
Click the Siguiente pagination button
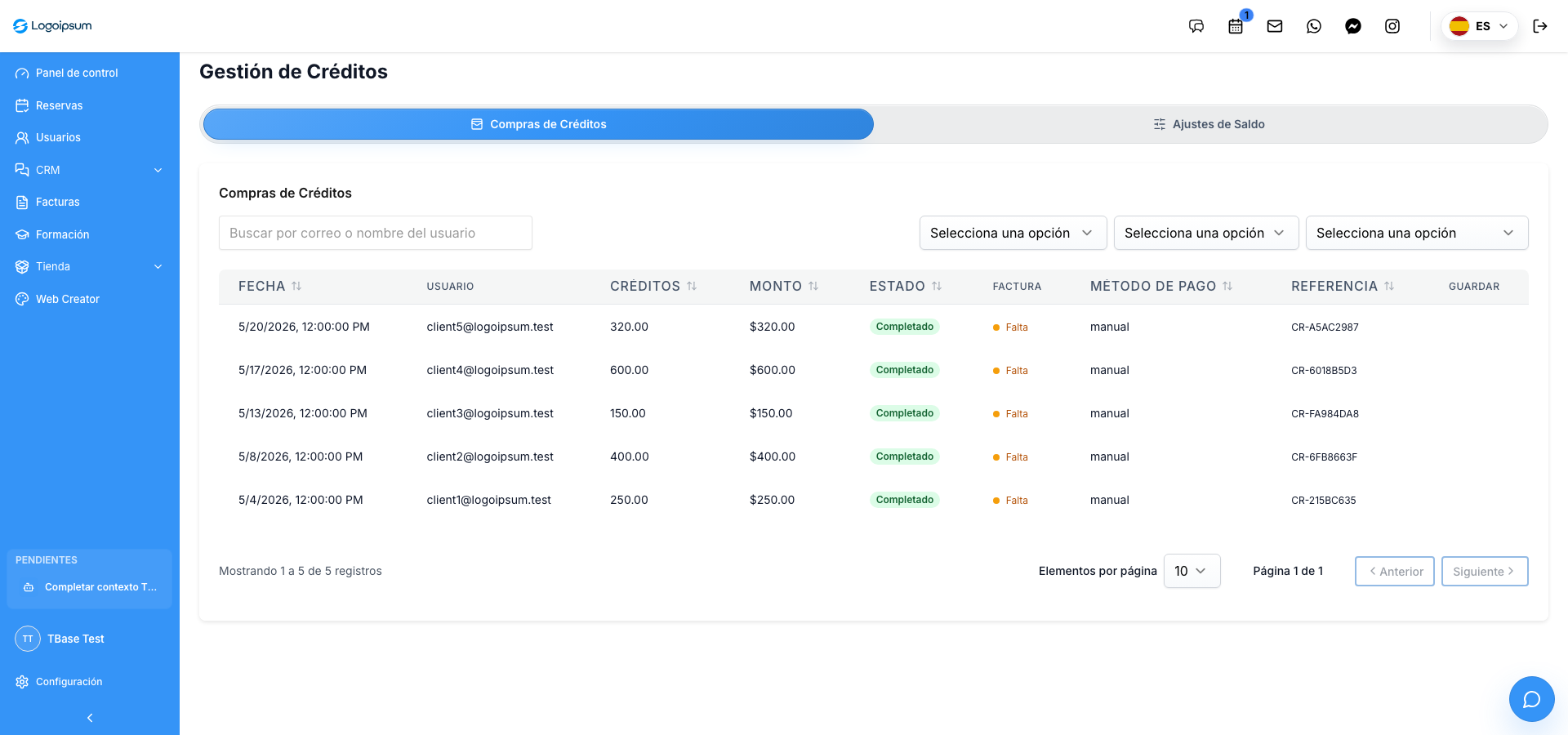coord(1485,571)
